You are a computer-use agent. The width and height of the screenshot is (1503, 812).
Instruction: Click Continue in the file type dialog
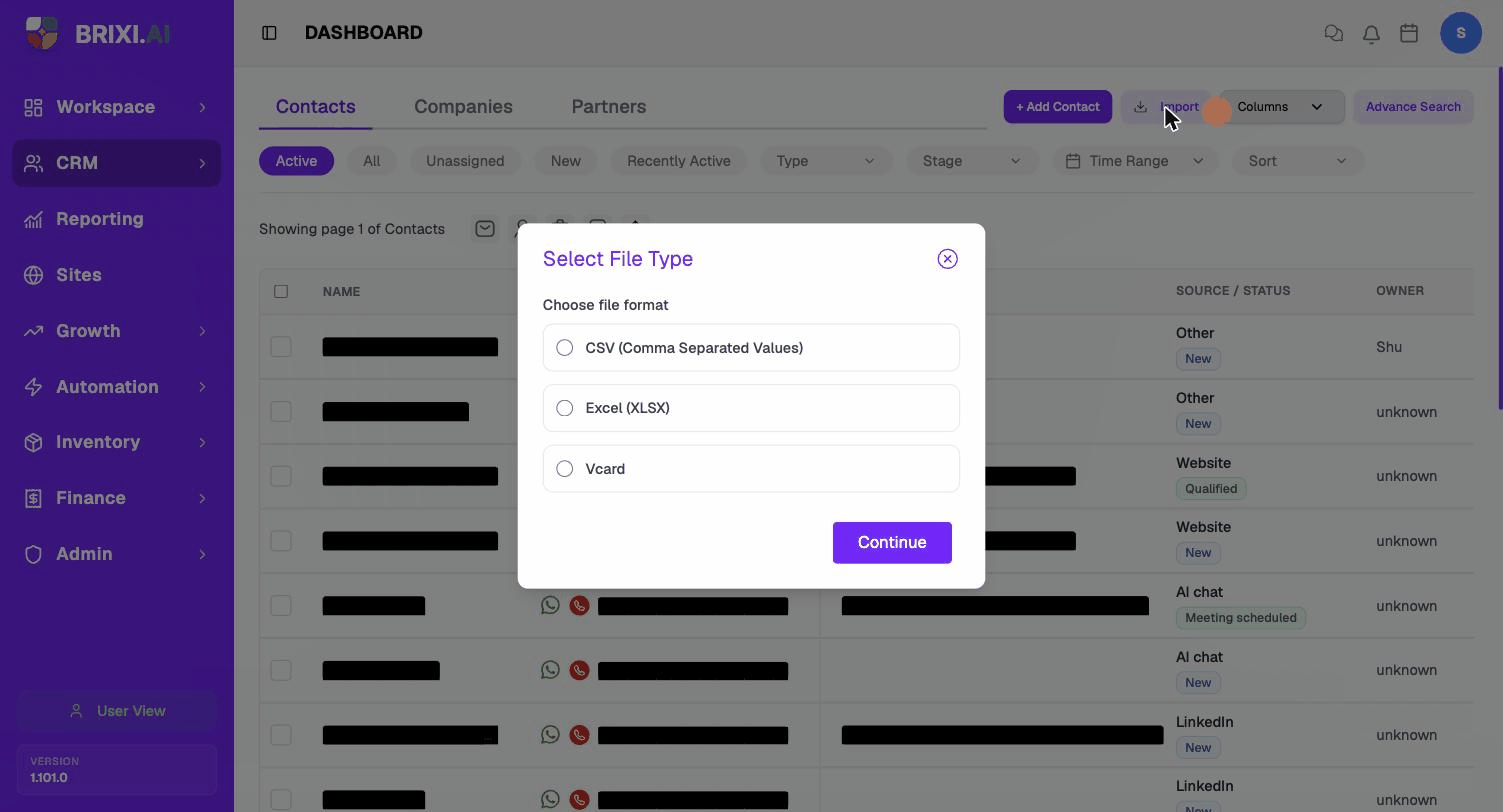[x=892, y=542]
